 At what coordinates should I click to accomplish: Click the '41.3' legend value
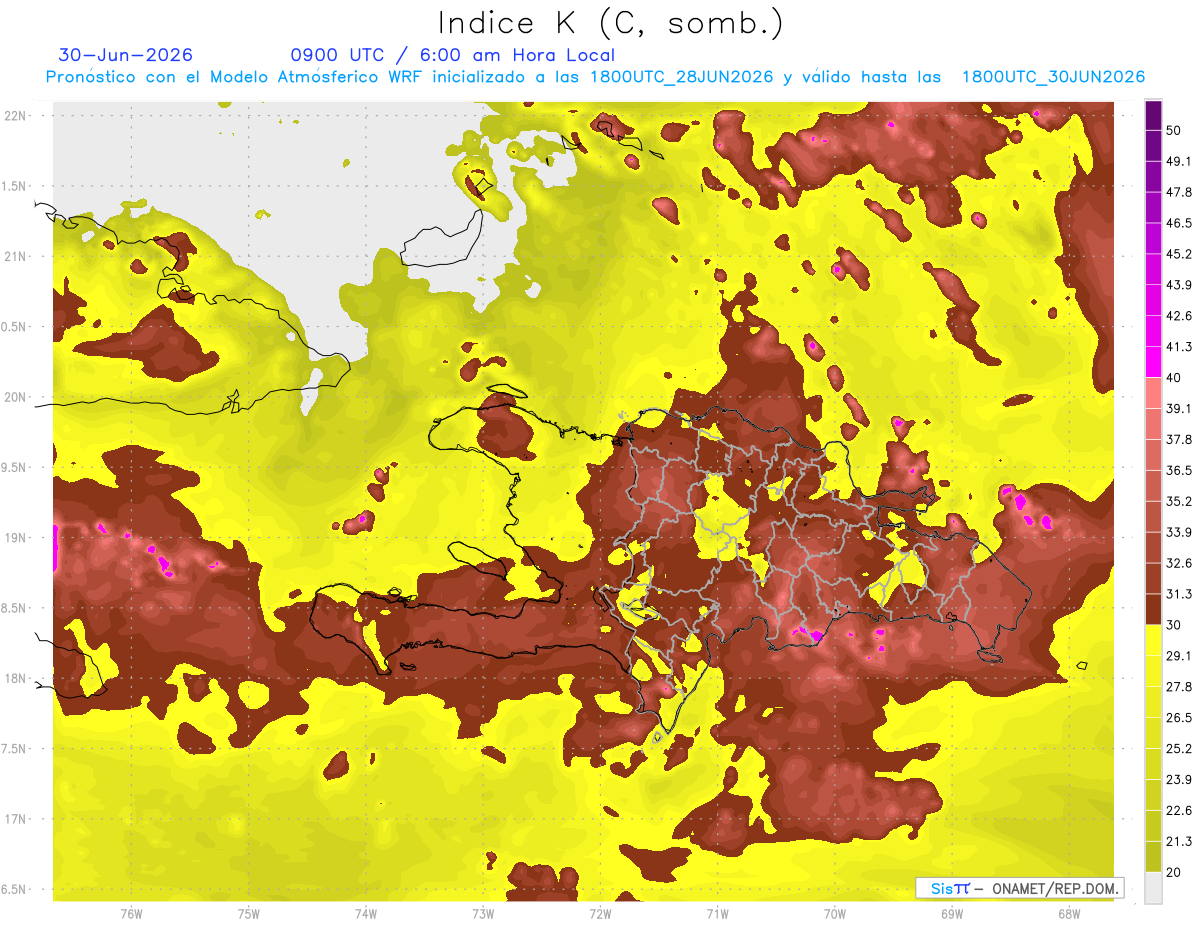coord(1179,347)
